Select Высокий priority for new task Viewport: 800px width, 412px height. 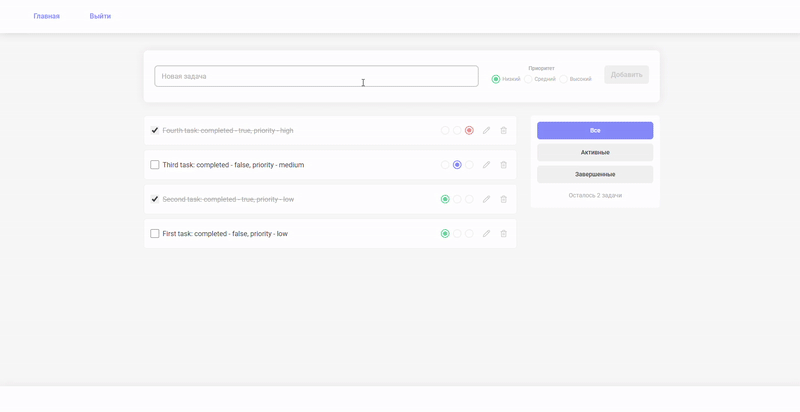(x=563, y=79)
